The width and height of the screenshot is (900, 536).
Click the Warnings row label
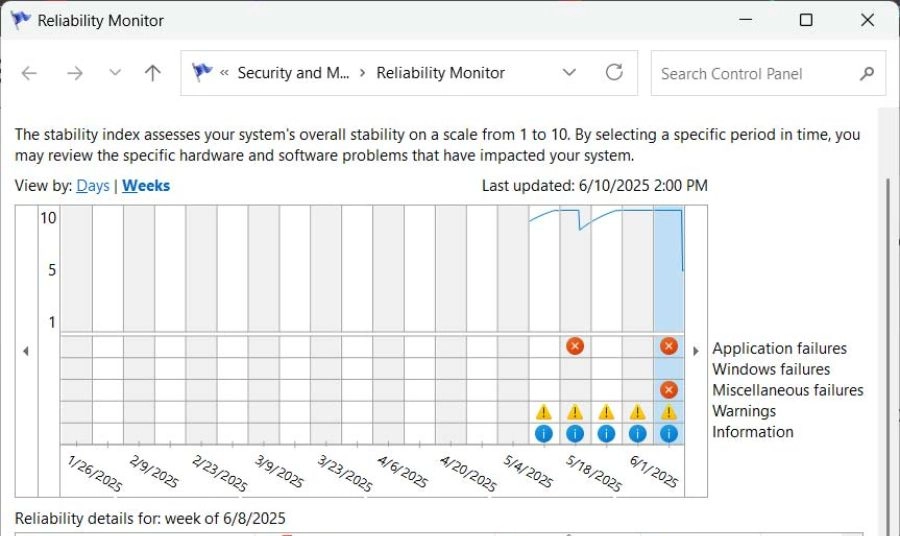click(x=744, y=411)
